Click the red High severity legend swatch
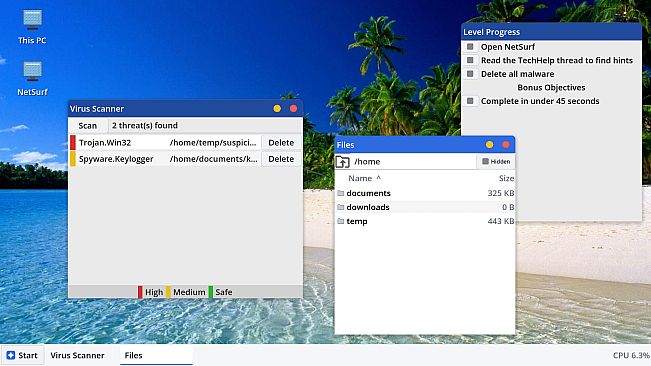This screenshot has height=366, width=651. (x=140, y=292)
